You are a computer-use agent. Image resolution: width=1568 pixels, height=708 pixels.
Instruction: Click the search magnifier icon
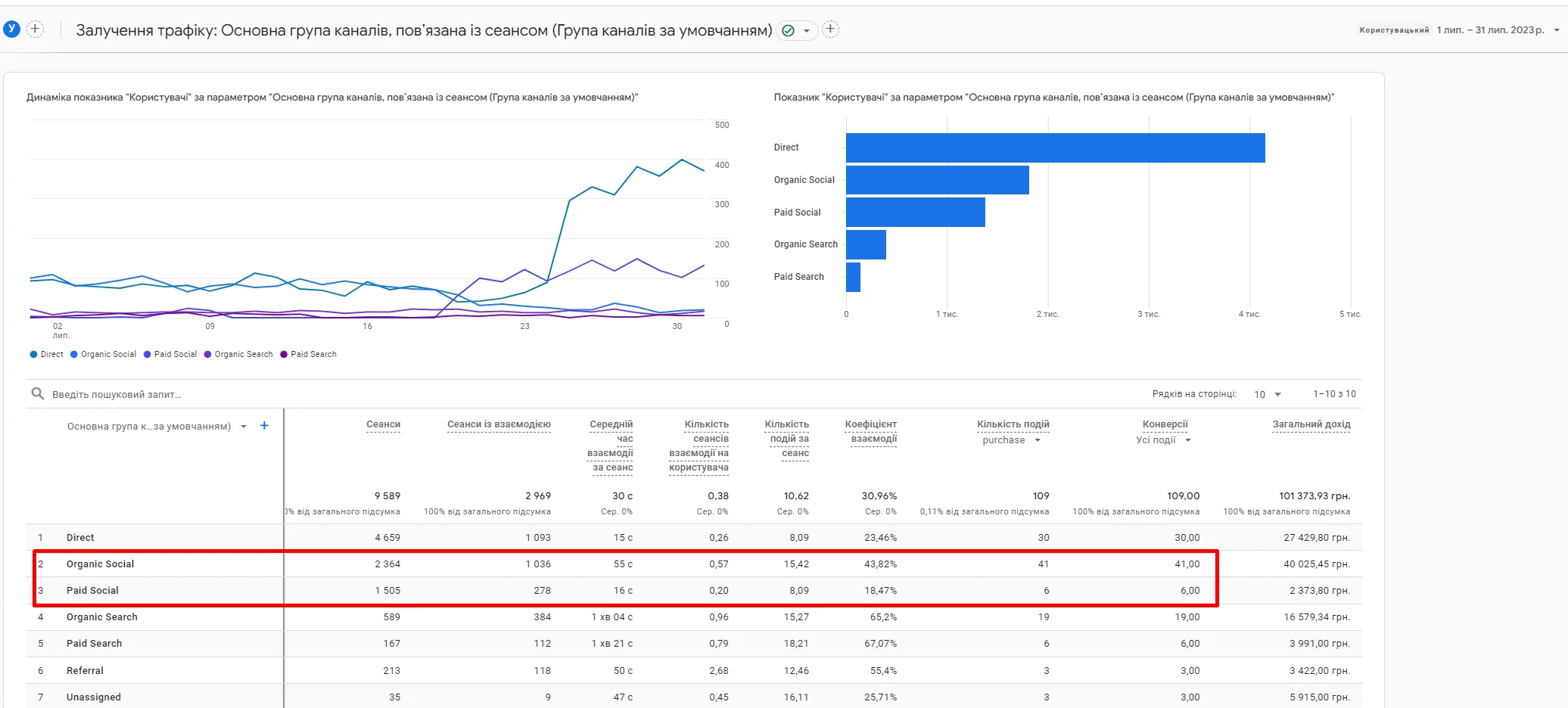pyautogui.click(x=37, y=394)
